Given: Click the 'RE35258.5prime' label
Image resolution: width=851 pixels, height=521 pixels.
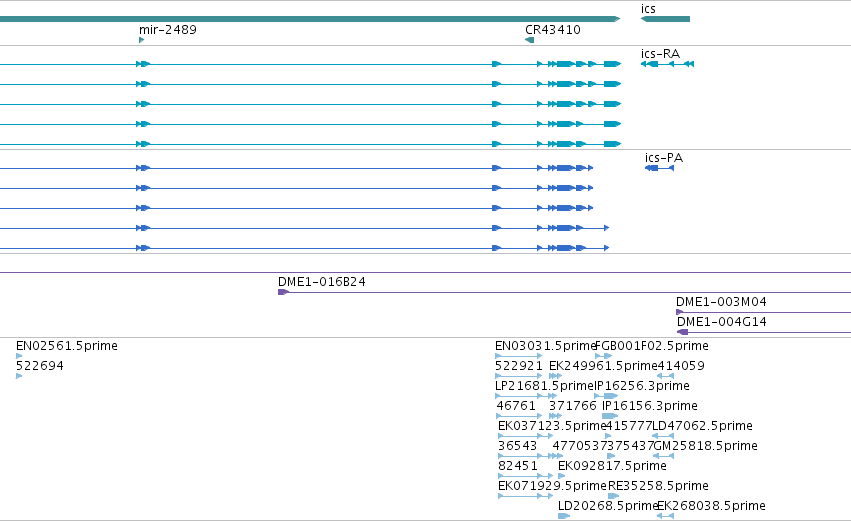Looking at the screenshot, I should 658,486.
